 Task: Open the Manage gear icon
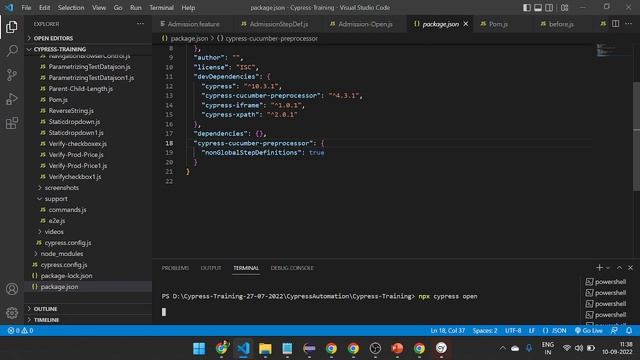(x=12, y=313)
